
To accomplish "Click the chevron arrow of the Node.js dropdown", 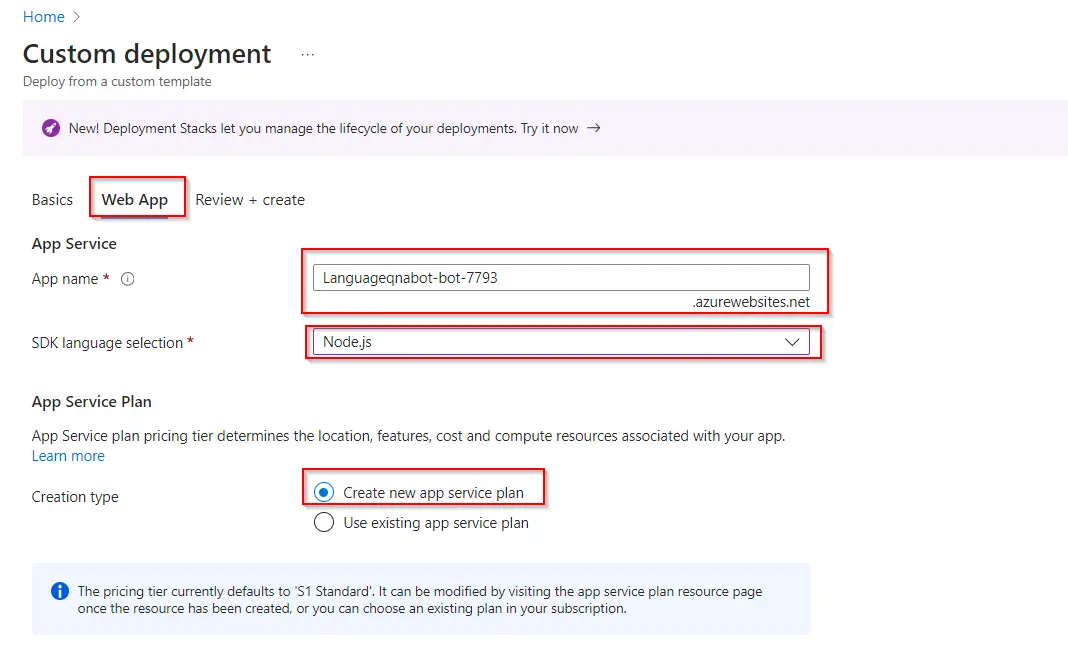I will (793, 342).
